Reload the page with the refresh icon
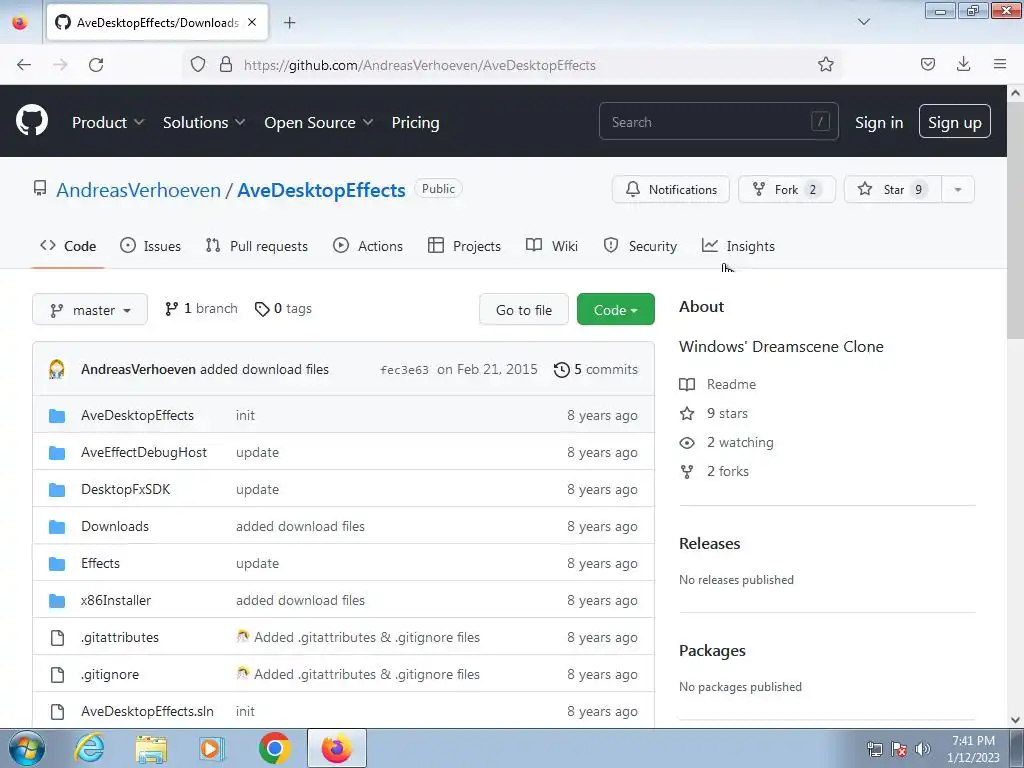This screenshot has width=1024, height=768. point(96,65)
